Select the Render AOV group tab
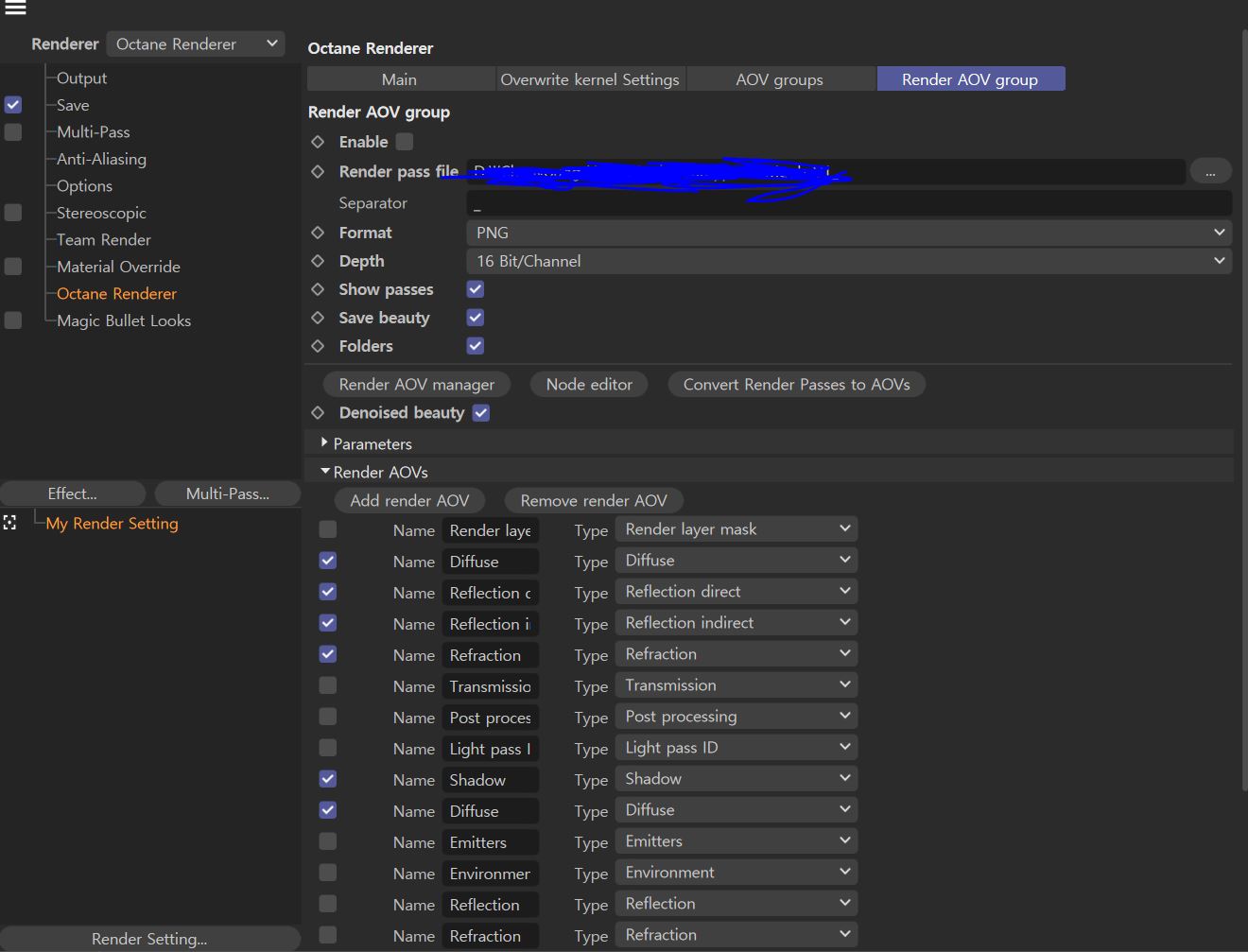This screenshot has width=1248, height=952. click(x=971, y=79)
